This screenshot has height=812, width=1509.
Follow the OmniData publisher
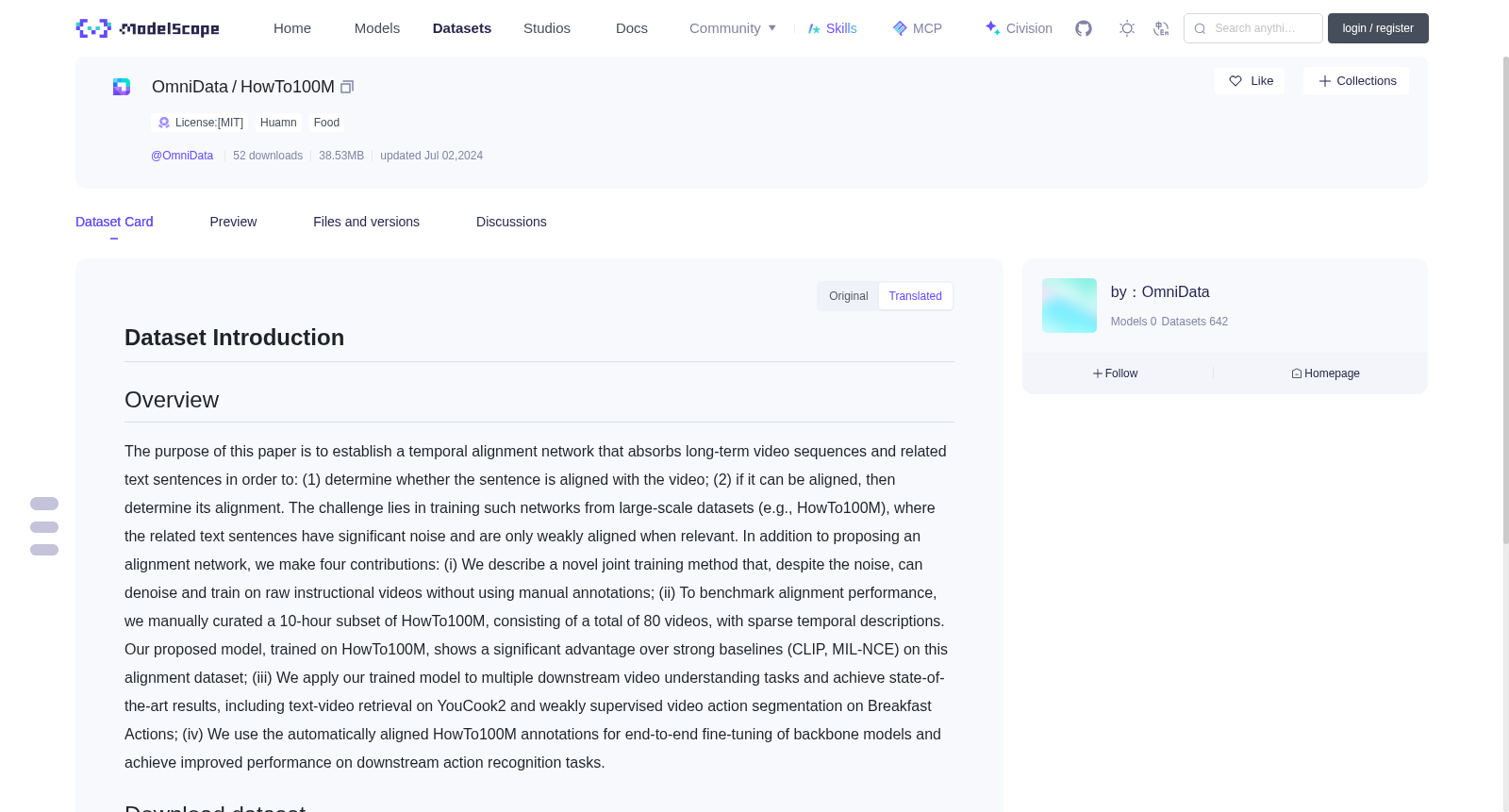coord(1116,373)
